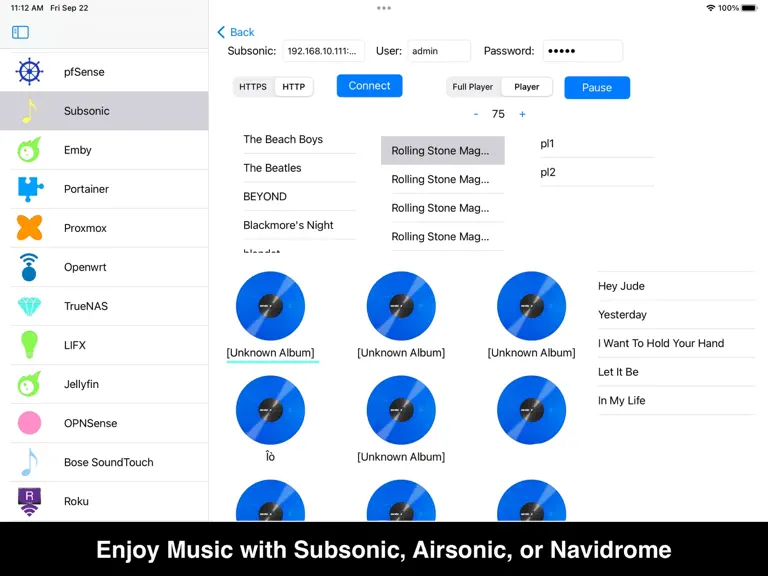This screenshot has width=768, height=576.
Task: Select the highlighted Rolling Stone Mag... entry
Action: (443, 150)
